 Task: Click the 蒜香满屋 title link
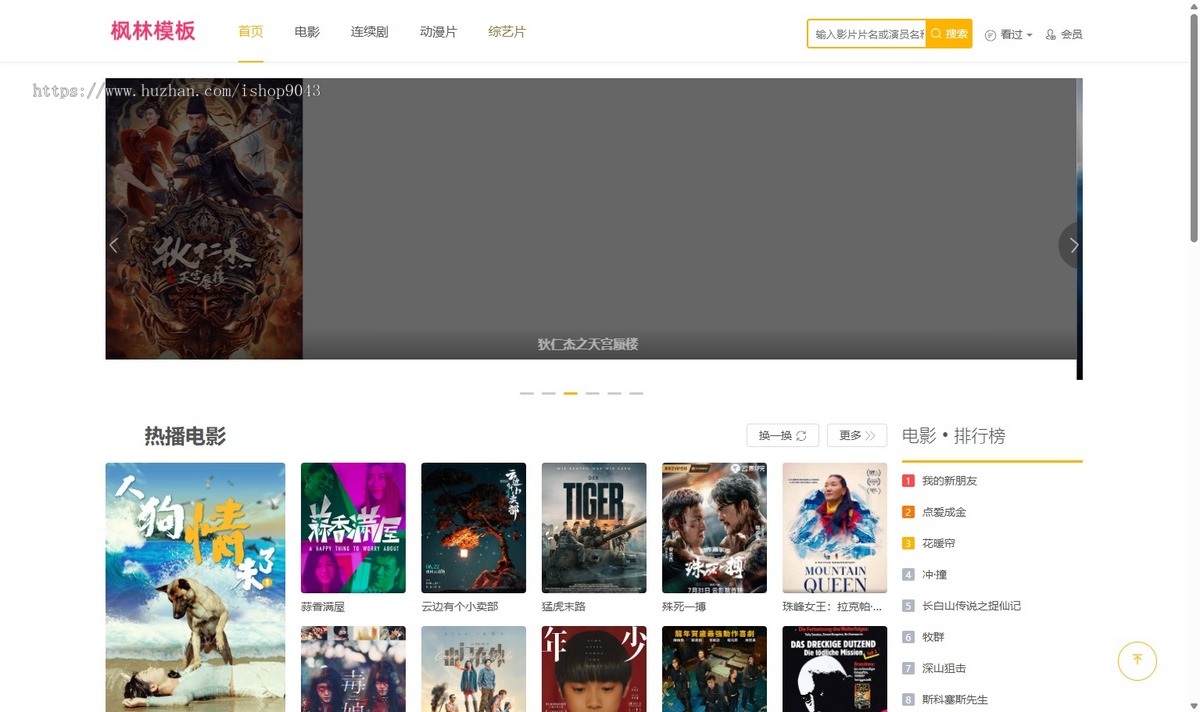tap(323, 607)
